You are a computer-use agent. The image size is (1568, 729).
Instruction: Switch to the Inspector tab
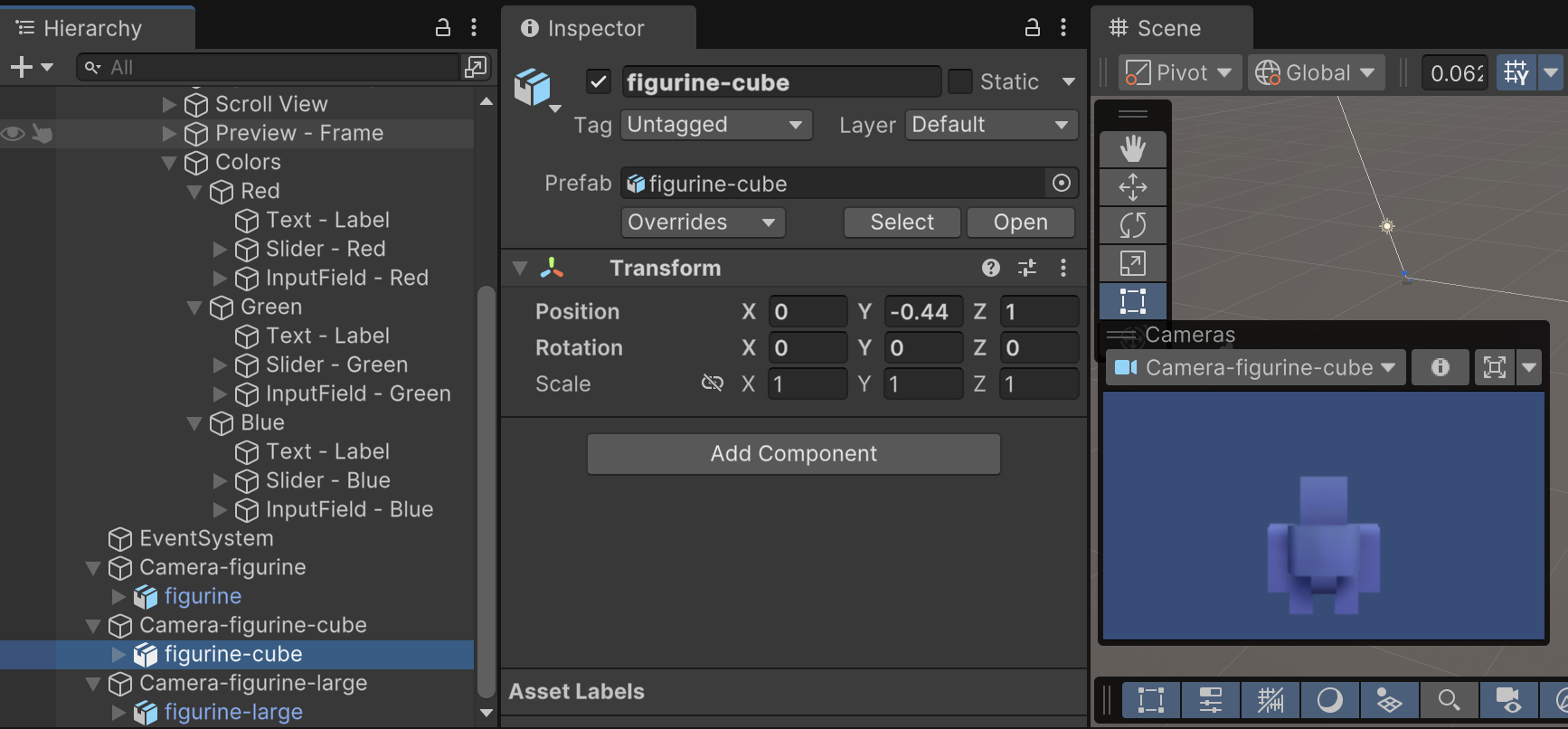[x=595, y=28]
